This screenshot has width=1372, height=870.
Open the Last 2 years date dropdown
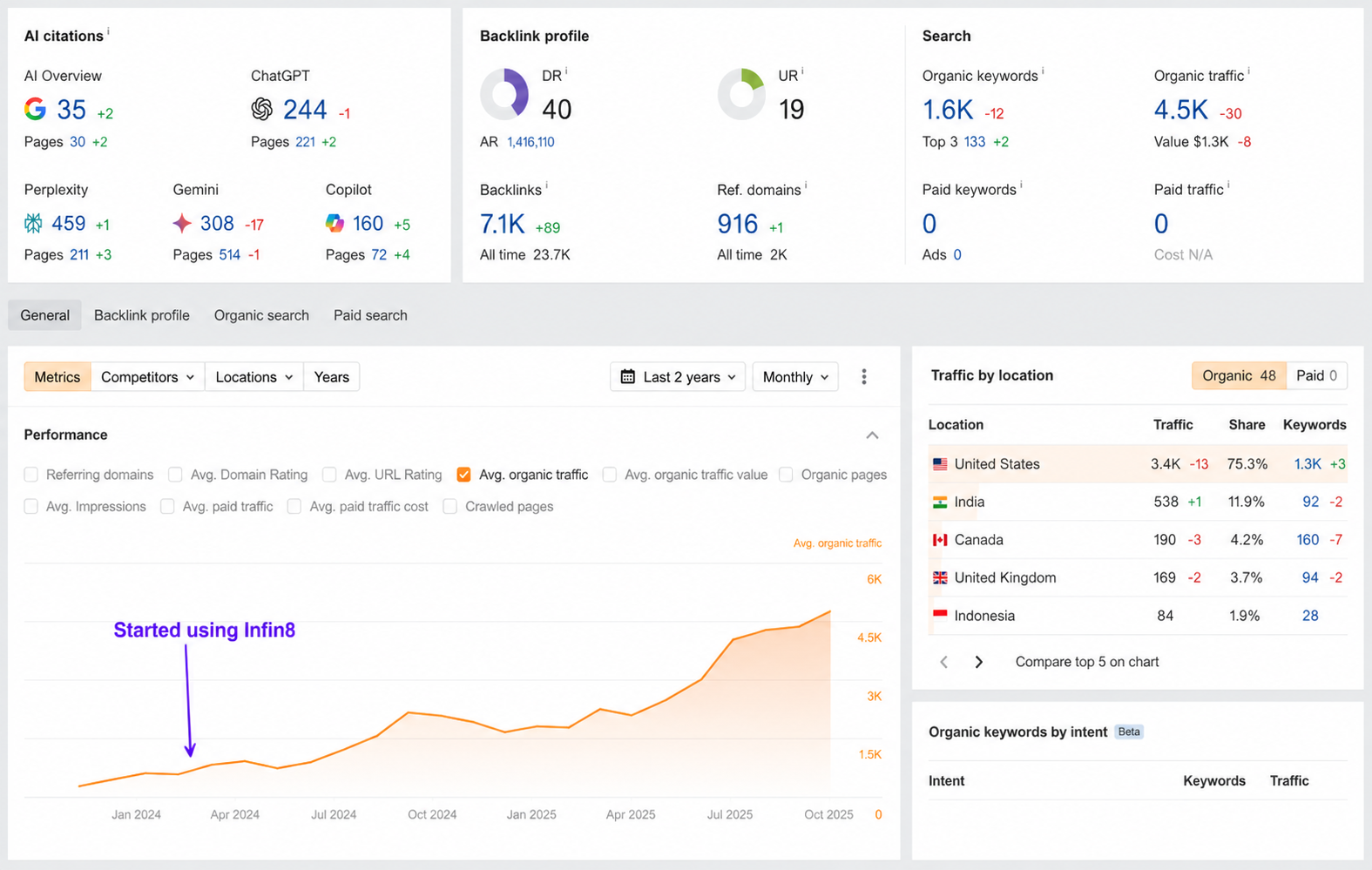[x=678, y=377]
